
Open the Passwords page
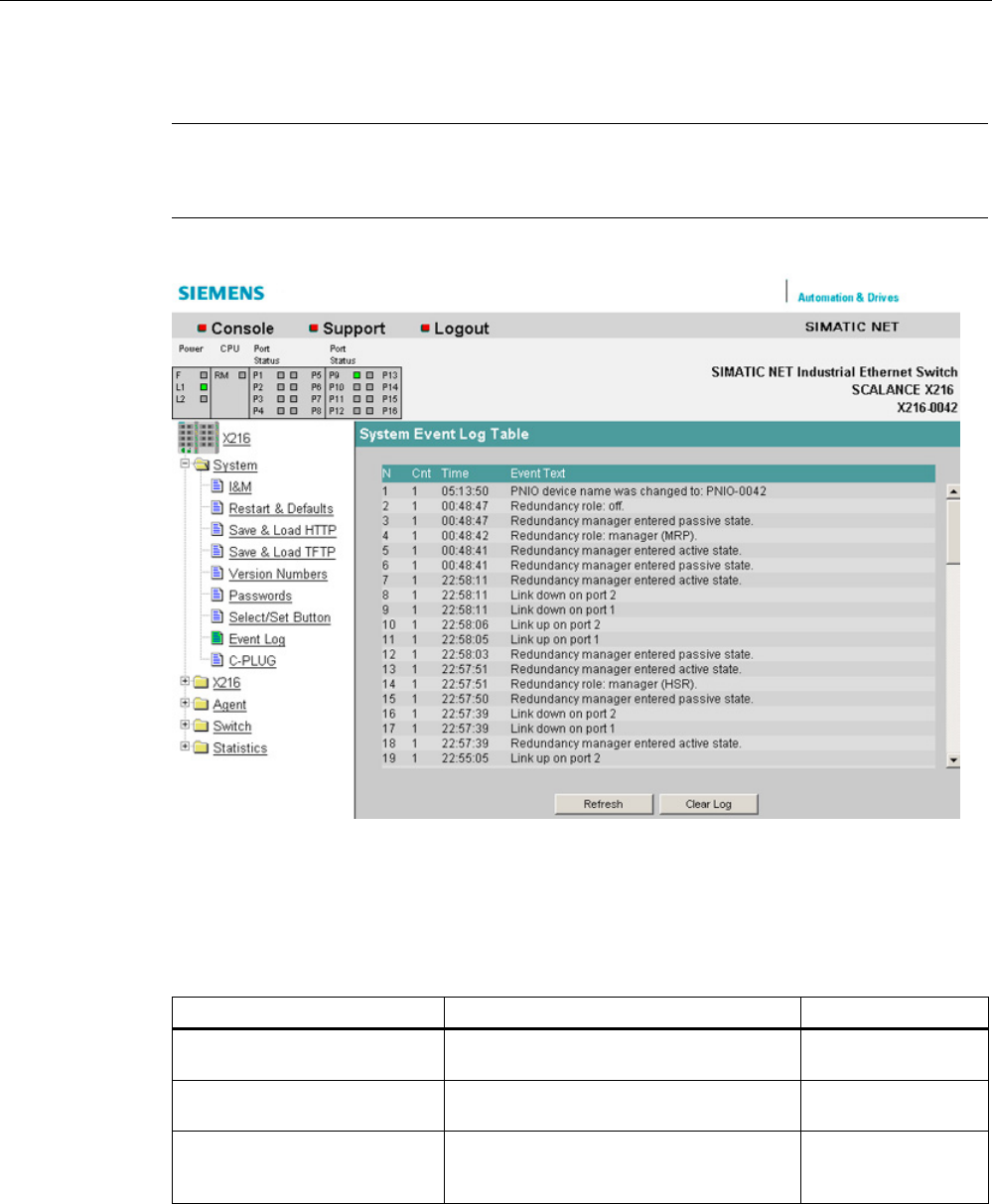(260, 597)
